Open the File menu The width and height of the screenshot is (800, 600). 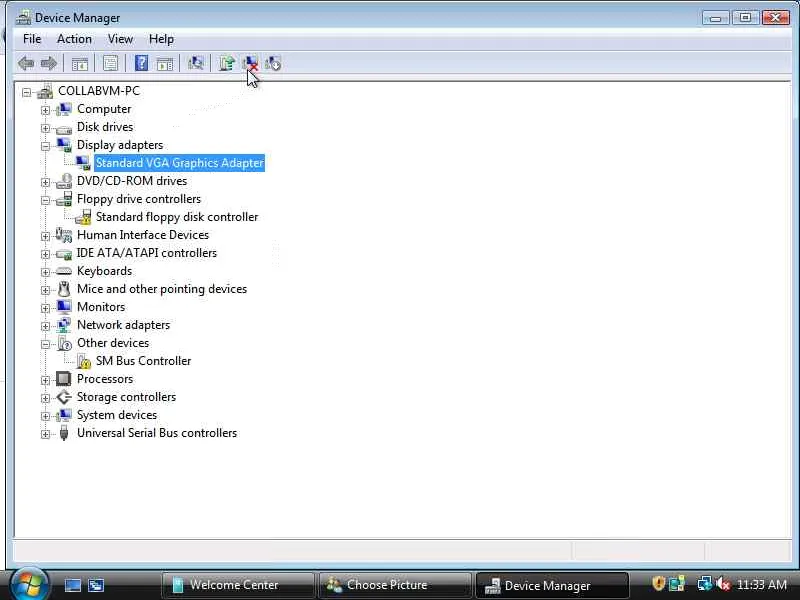[32, 39]
